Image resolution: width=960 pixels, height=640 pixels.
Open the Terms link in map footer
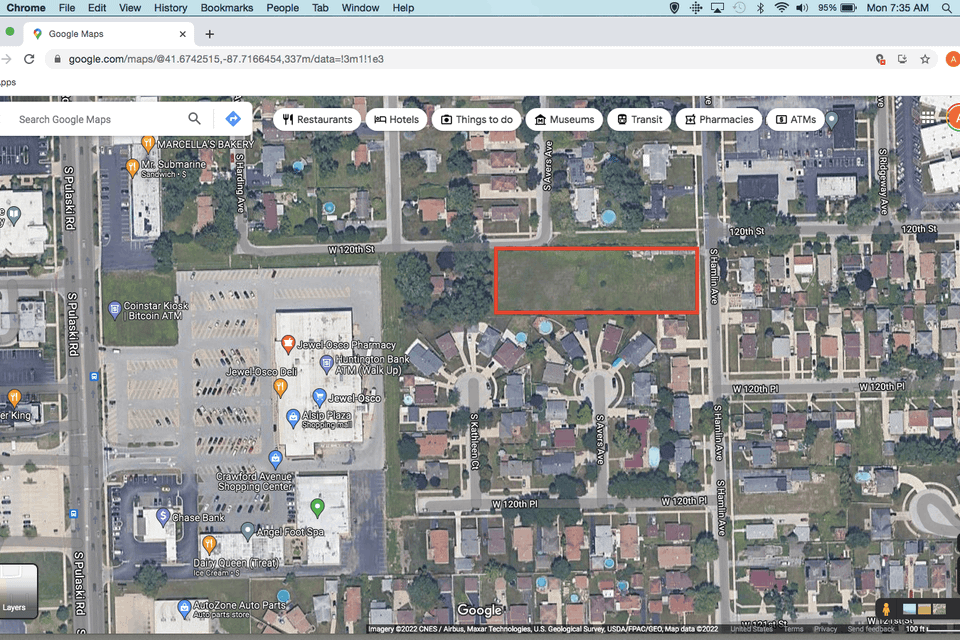coord(793,629)
